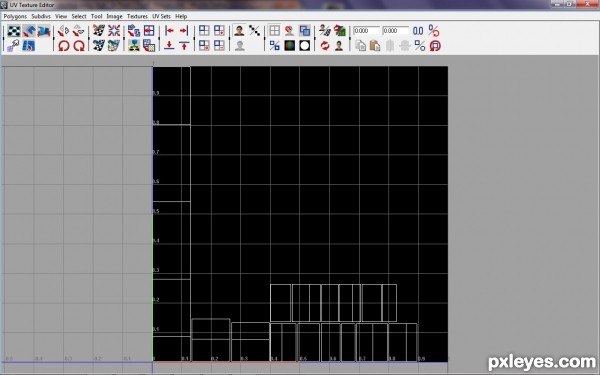Click the Unfold UVs icon
This screenshot has height=375, width=600.
[x=134, y=46]
